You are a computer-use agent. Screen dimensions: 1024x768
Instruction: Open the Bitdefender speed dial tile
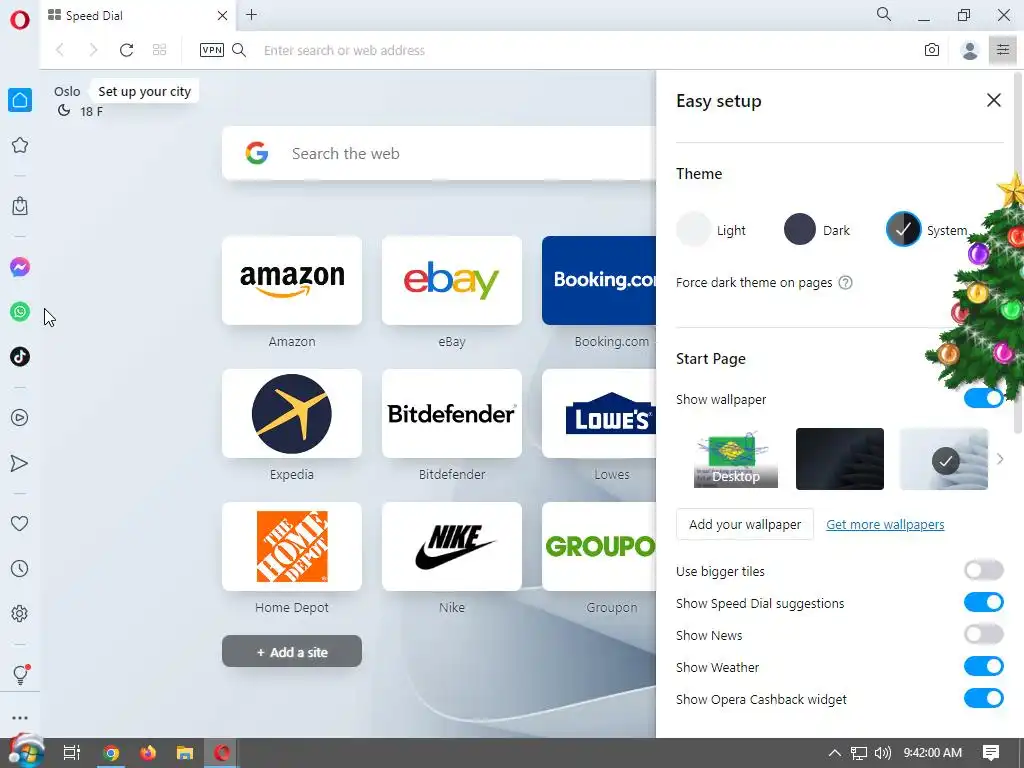coord(452,413)
